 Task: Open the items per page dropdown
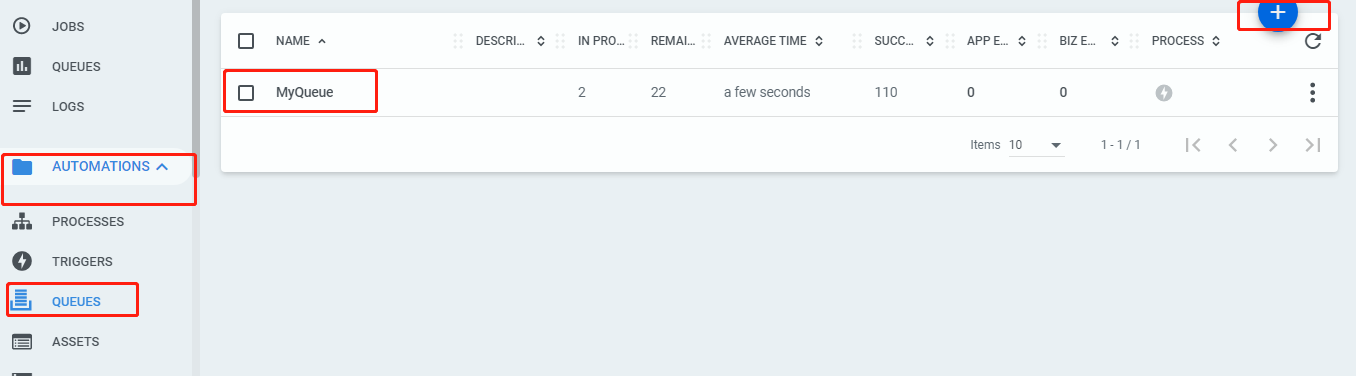coord(1036,145)
